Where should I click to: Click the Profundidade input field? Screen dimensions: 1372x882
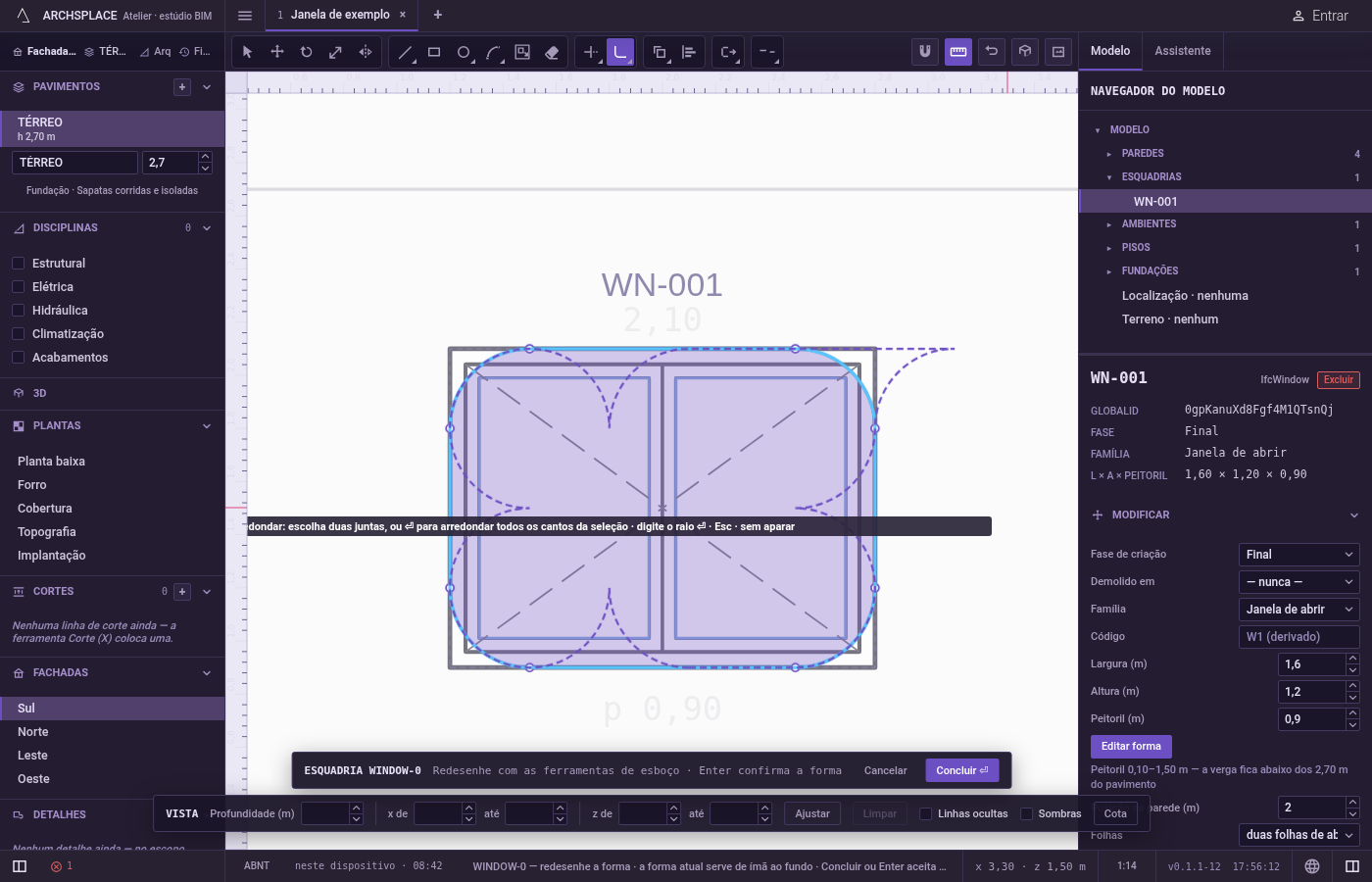[x=325, y=813]
